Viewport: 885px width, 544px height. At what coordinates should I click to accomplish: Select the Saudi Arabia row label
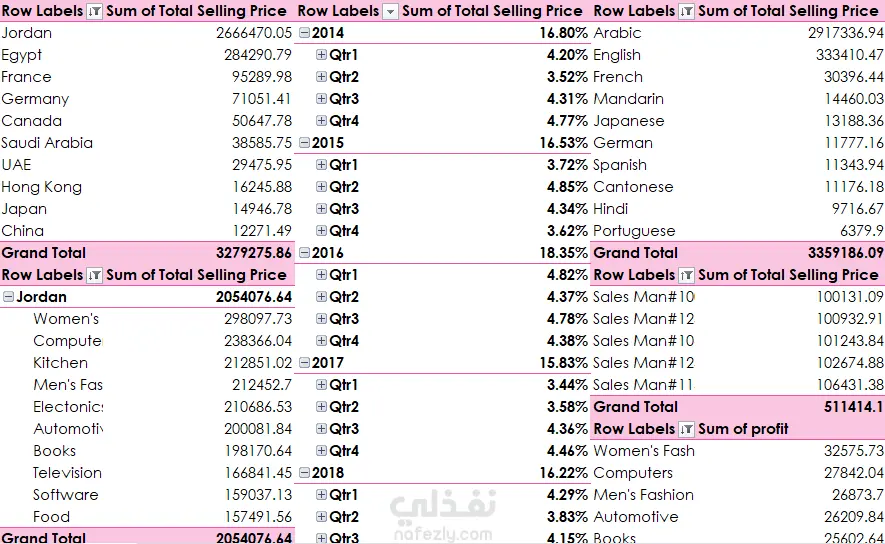47,143
